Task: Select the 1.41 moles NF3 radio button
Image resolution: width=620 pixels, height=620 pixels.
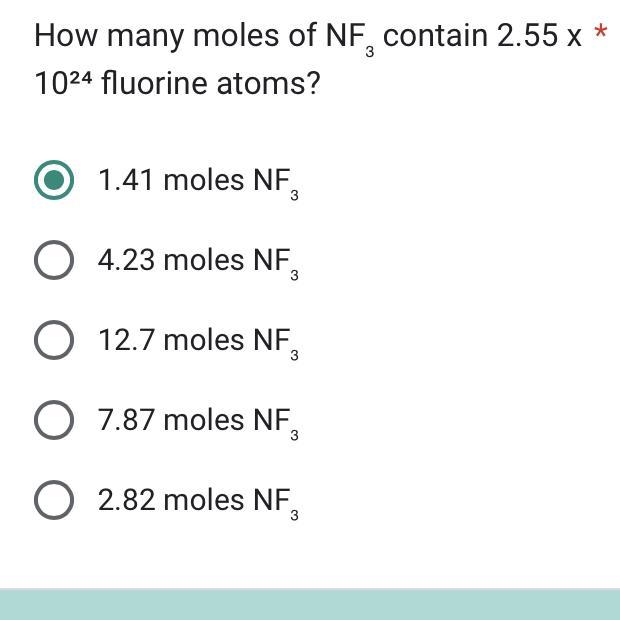Action: (54, 181)
